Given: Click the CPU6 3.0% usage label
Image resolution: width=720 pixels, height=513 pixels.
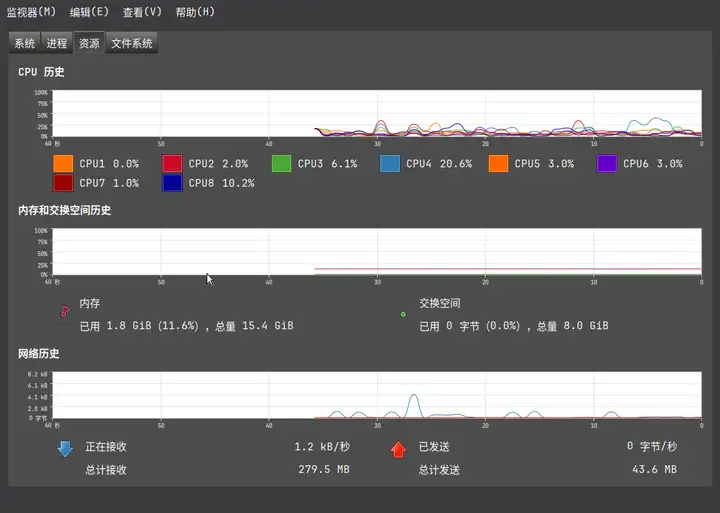Looking at the screenshot, I should click(x=652, y=164).
